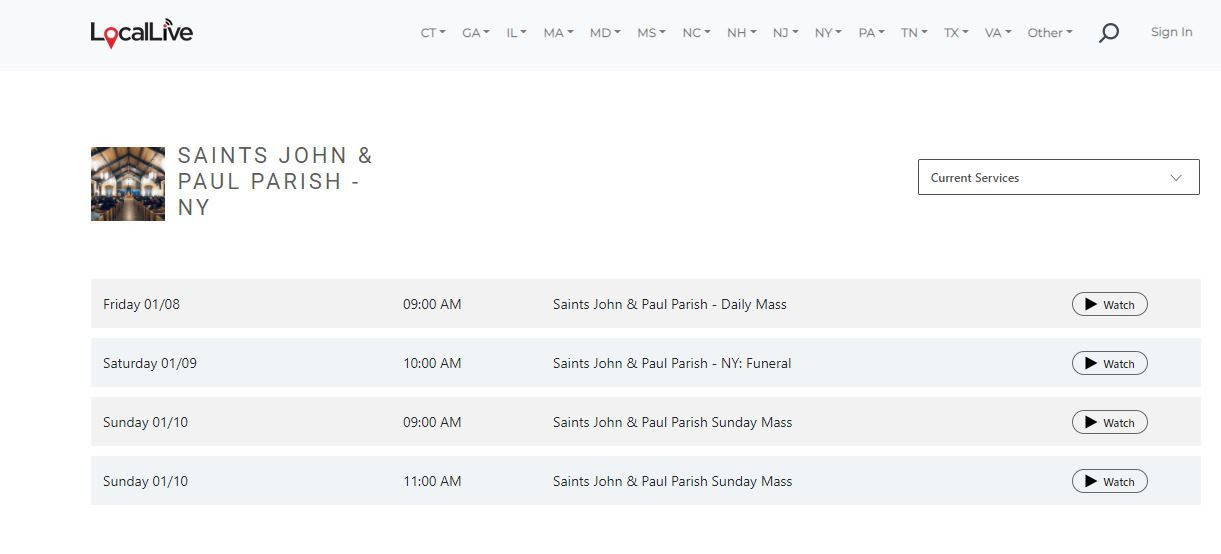Open the TX state menu
The width and height of the screenshot is (1221, 554).
pyautogui.click(x=956, y=32)
